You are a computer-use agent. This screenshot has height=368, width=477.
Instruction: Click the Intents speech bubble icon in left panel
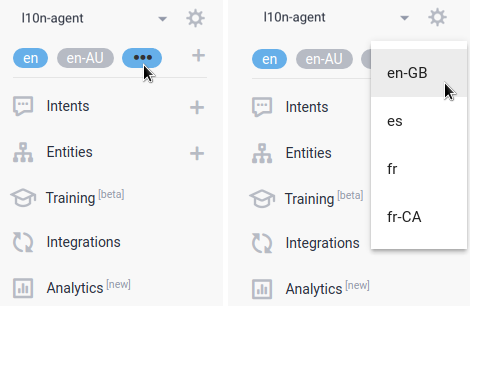click(x=23, y=106)
